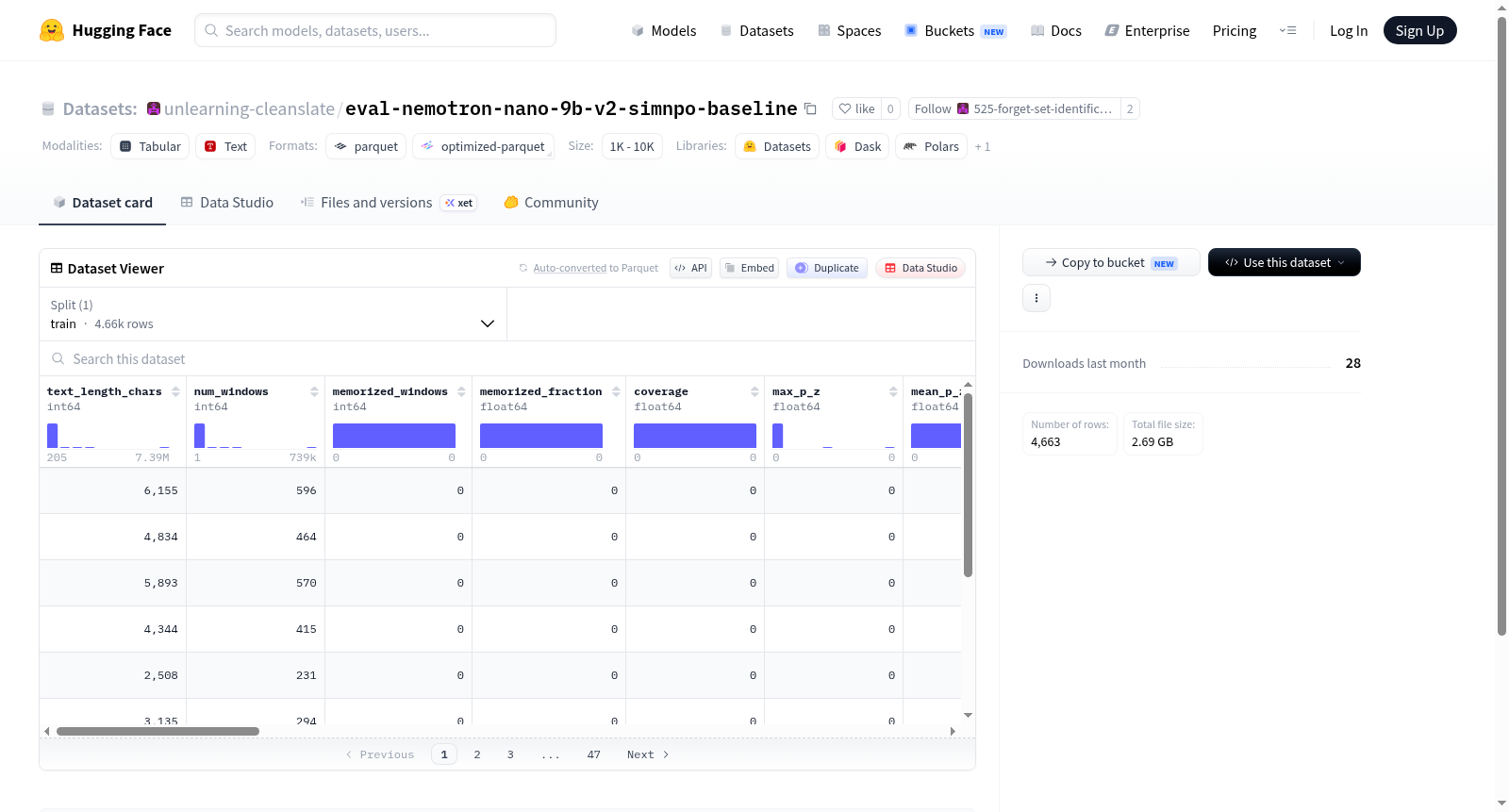Select the Dask library tag

click(857, 146)
